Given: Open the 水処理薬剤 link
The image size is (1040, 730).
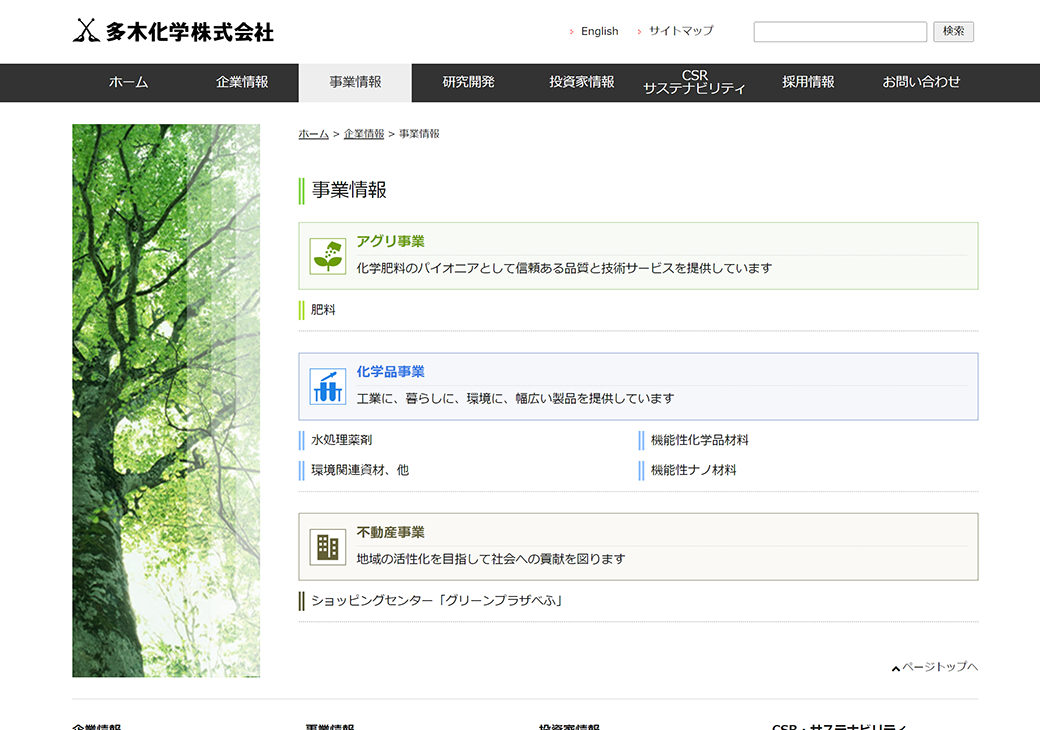Looking at the screenshot, I should [x=342, y=440].
